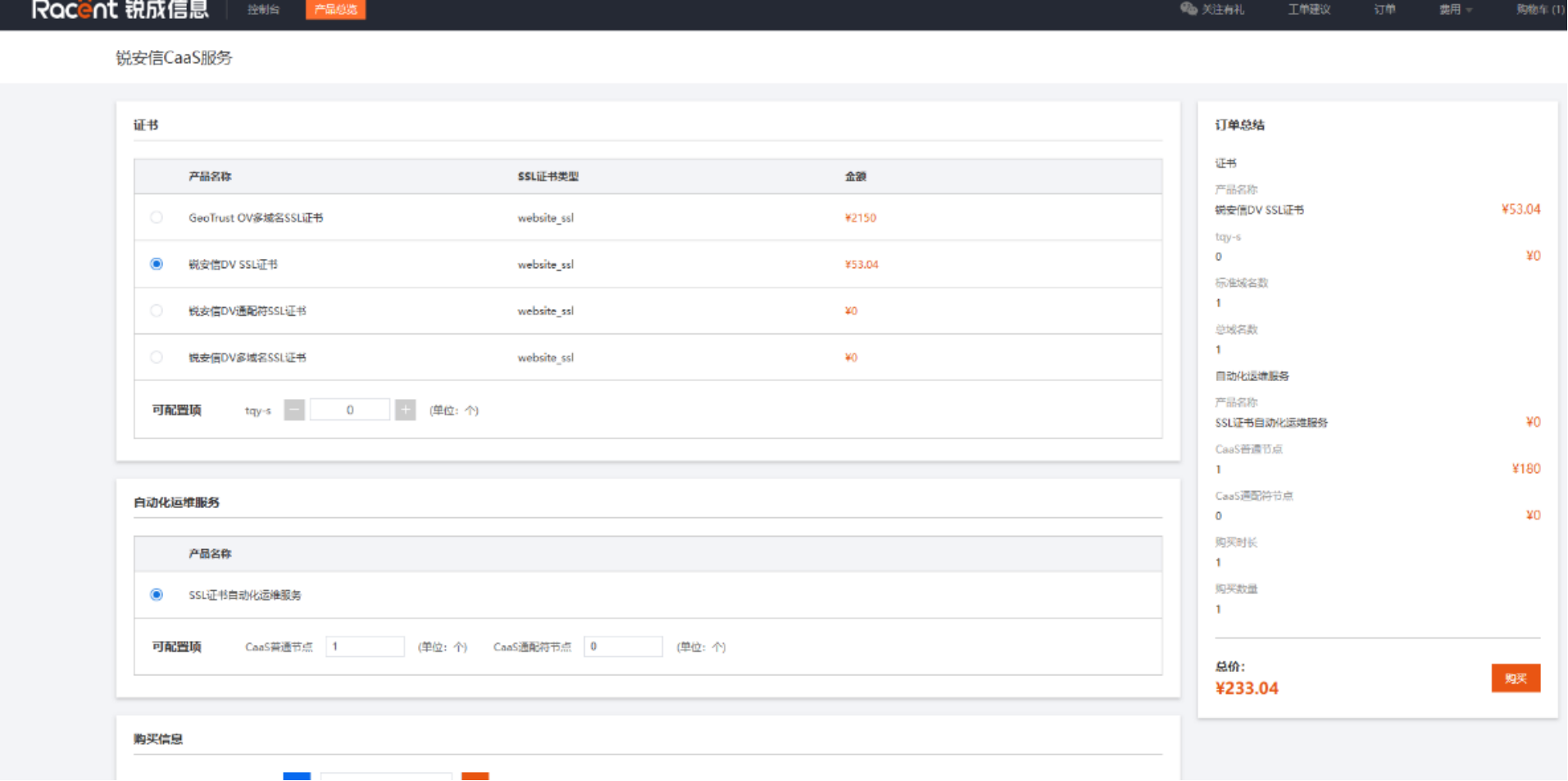This screenshot has height=781, width=1568.
Task: Click the 自动化运维服务 section heading on the left
Action: tap(176, 502)
